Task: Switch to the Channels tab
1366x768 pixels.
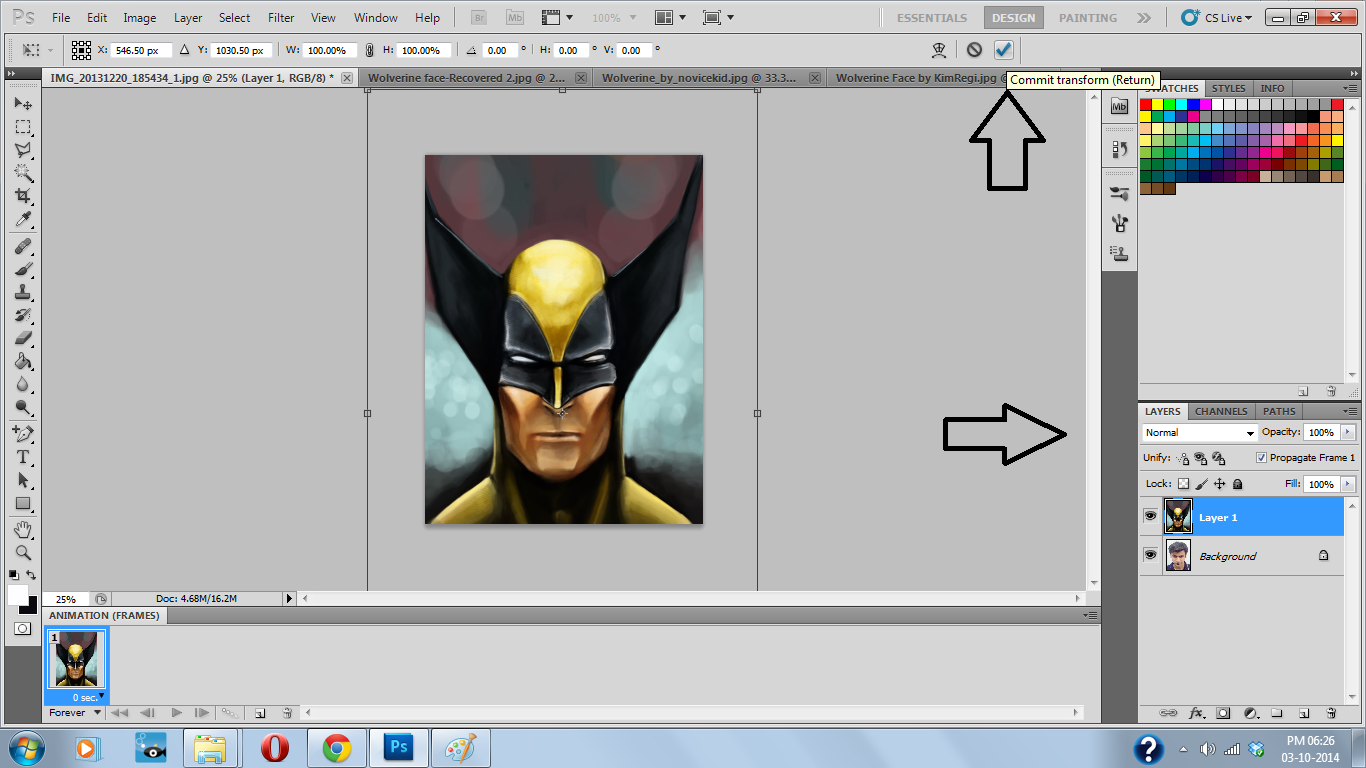Action: [1221, 411]
